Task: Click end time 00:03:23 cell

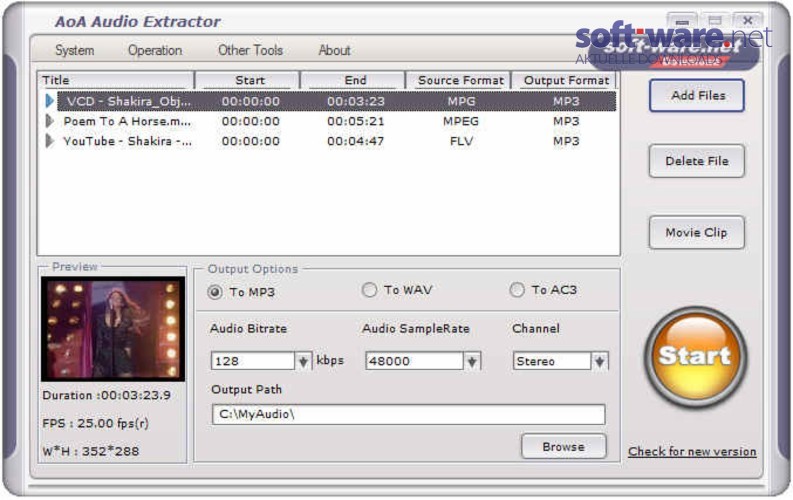Action: click(x=356, y=101)
